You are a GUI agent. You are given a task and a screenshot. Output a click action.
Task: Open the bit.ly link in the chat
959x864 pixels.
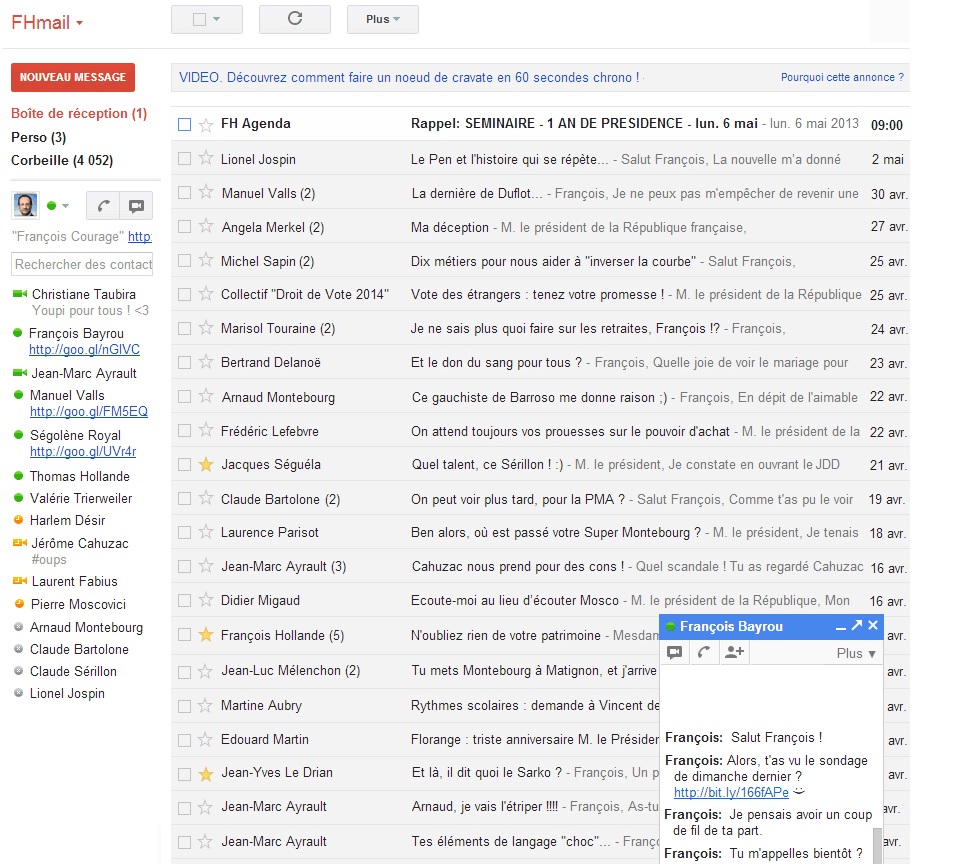pos(731,793)
